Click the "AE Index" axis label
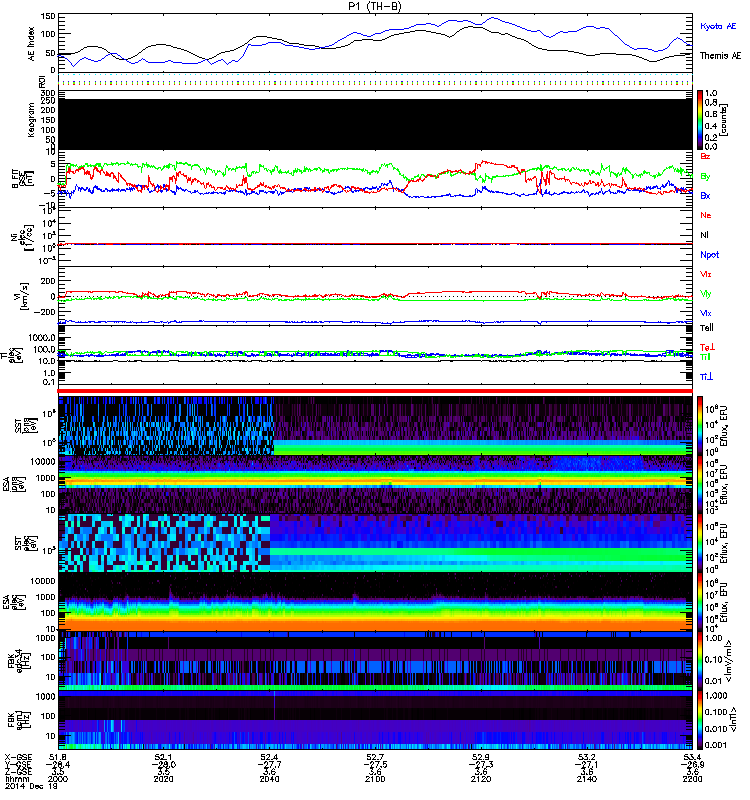 (x=32, y=44)
